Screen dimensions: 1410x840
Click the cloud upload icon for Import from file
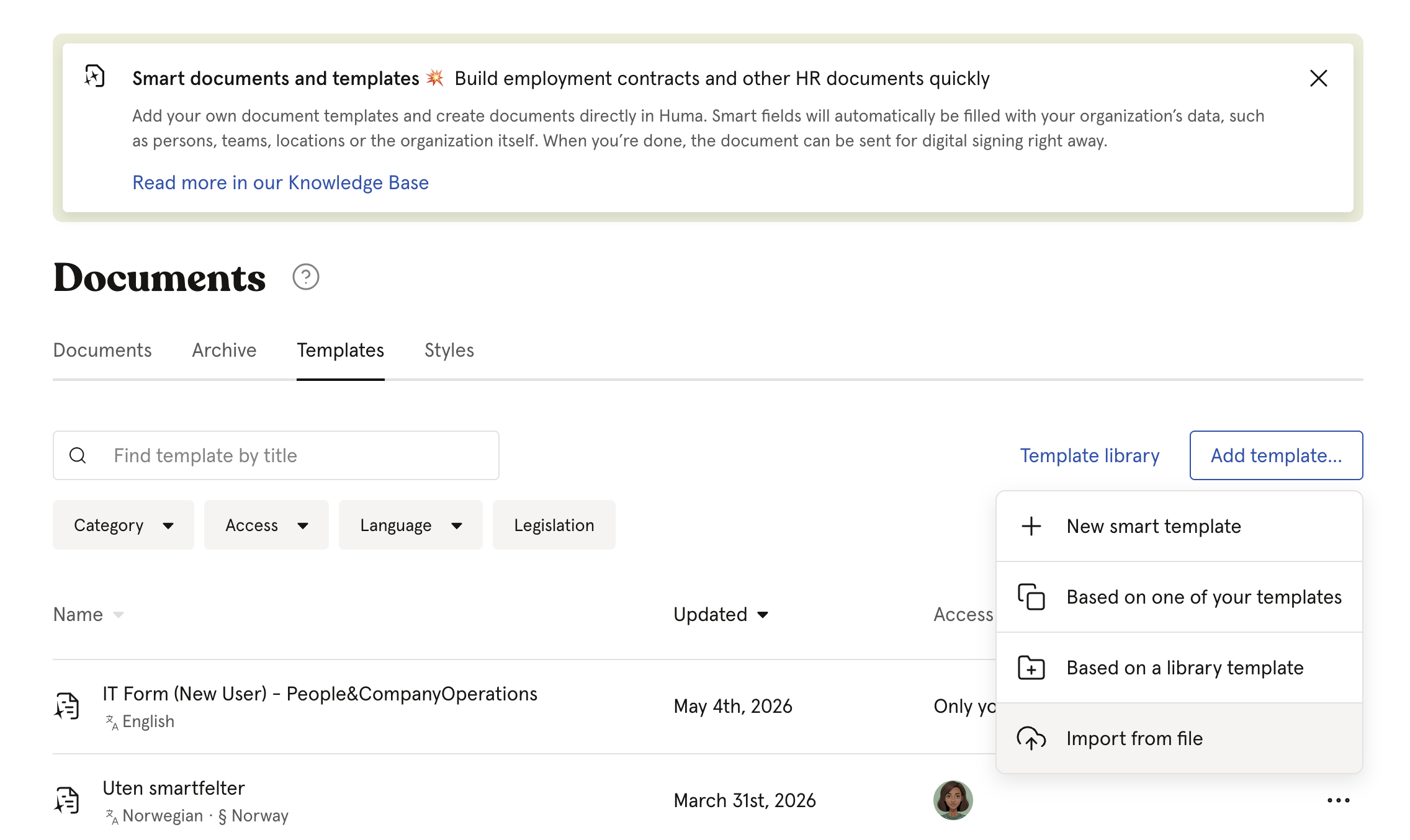click(1031, 738)
